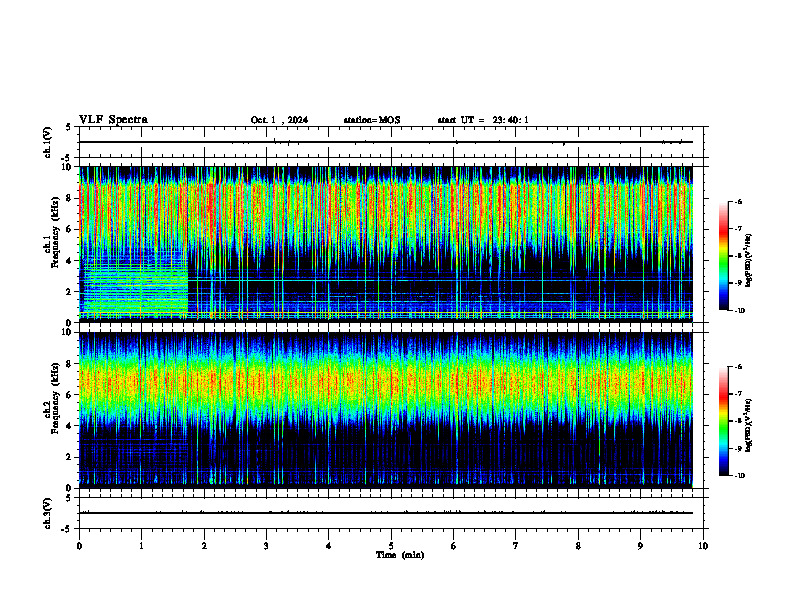Click the "start UT = 23:40: 1" text
This screenshot has height=612, width=792.
(x=483, y=120)
